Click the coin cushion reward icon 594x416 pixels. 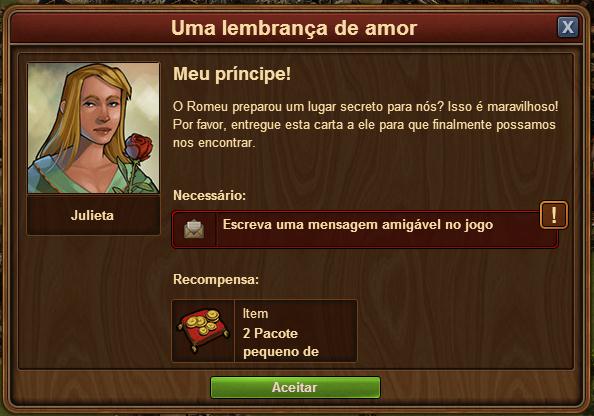click(203, 330)
